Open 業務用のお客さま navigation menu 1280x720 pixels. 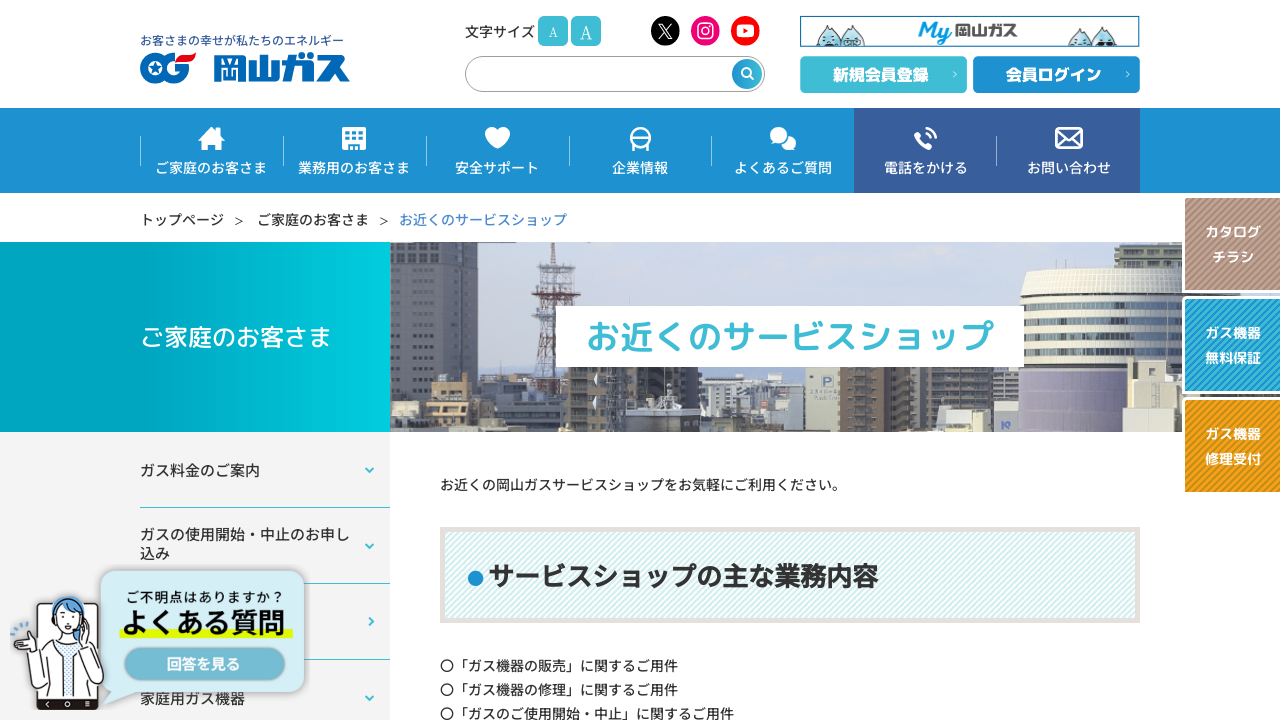click(354, 151)
